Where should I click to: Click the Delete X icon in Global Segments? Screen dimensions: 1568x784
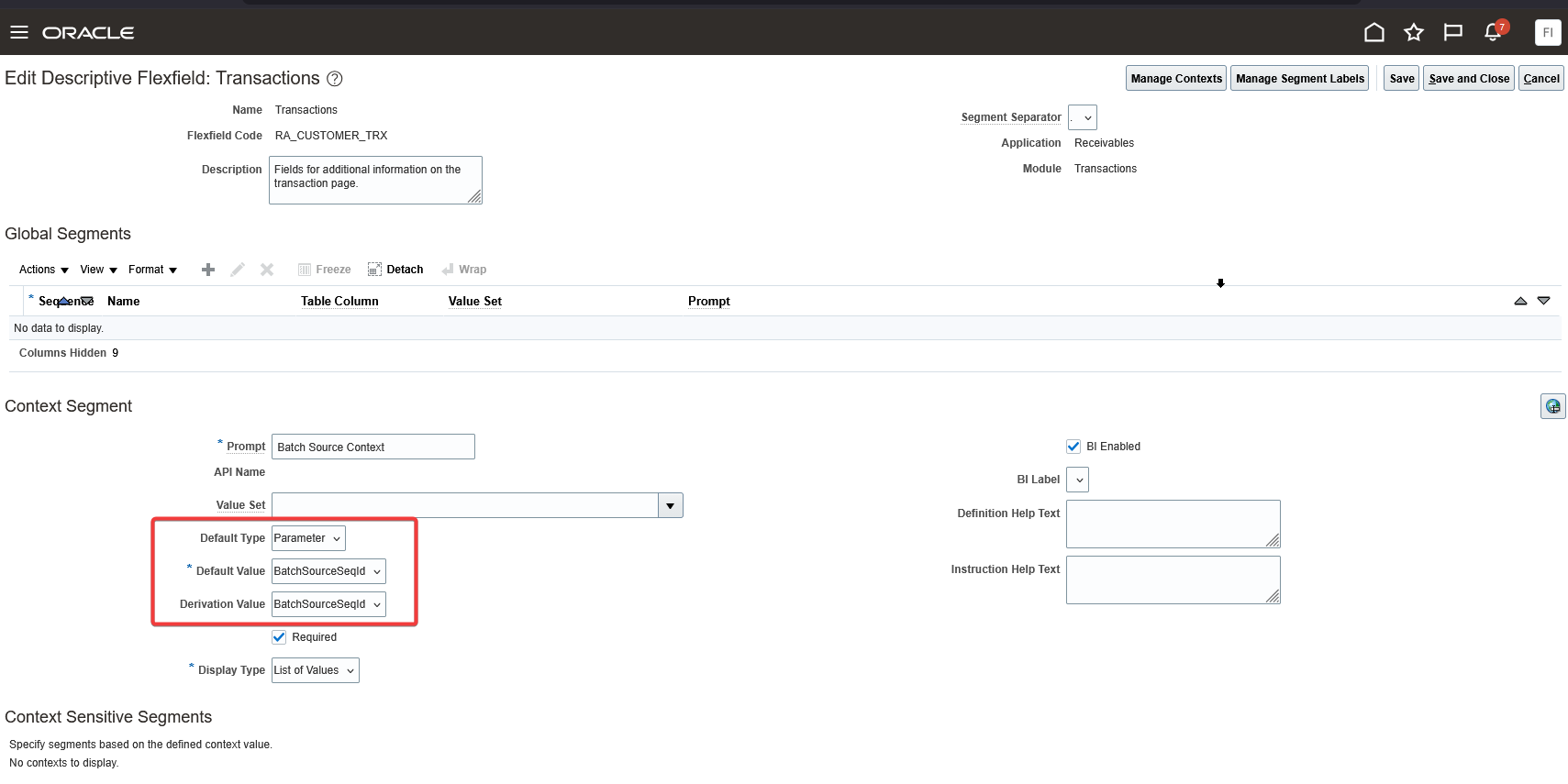click(x=267, y=270)
